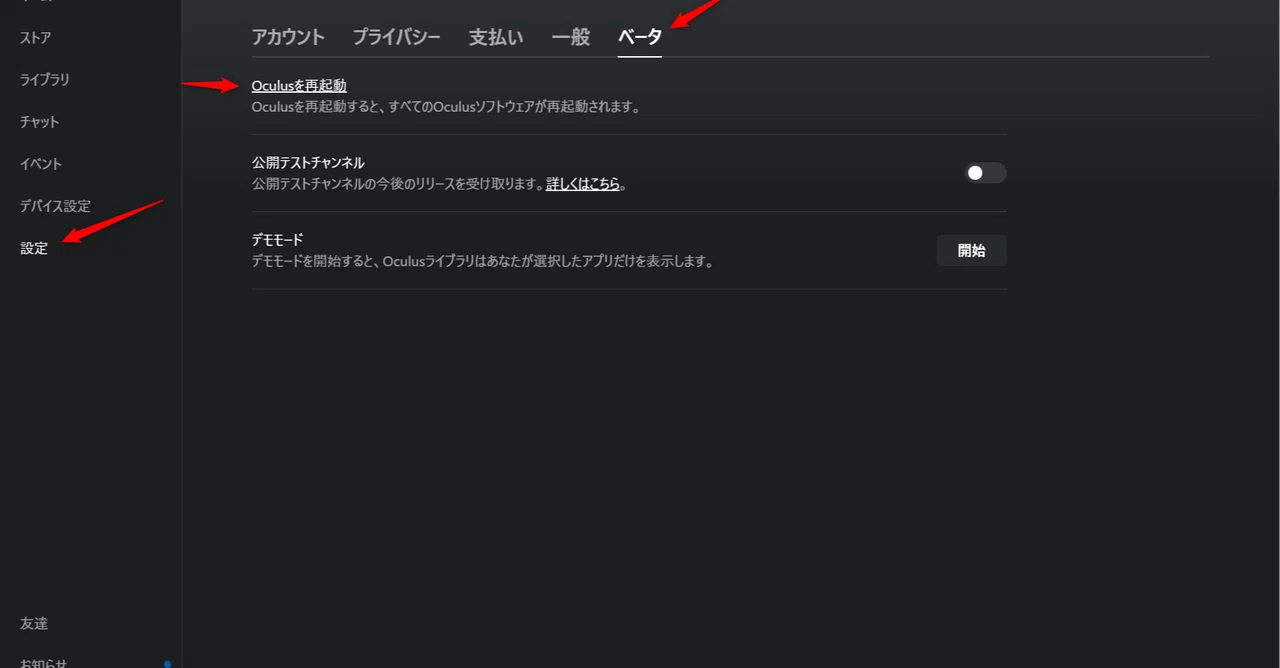
Task: Open チャット in the sidebar
Action: point(40,122)
